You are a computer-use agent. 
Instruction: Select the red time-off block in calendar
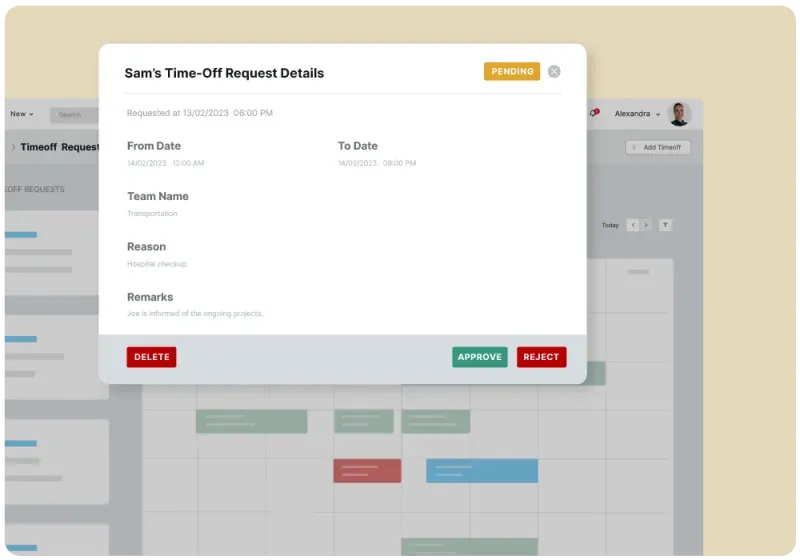(367, 471)
